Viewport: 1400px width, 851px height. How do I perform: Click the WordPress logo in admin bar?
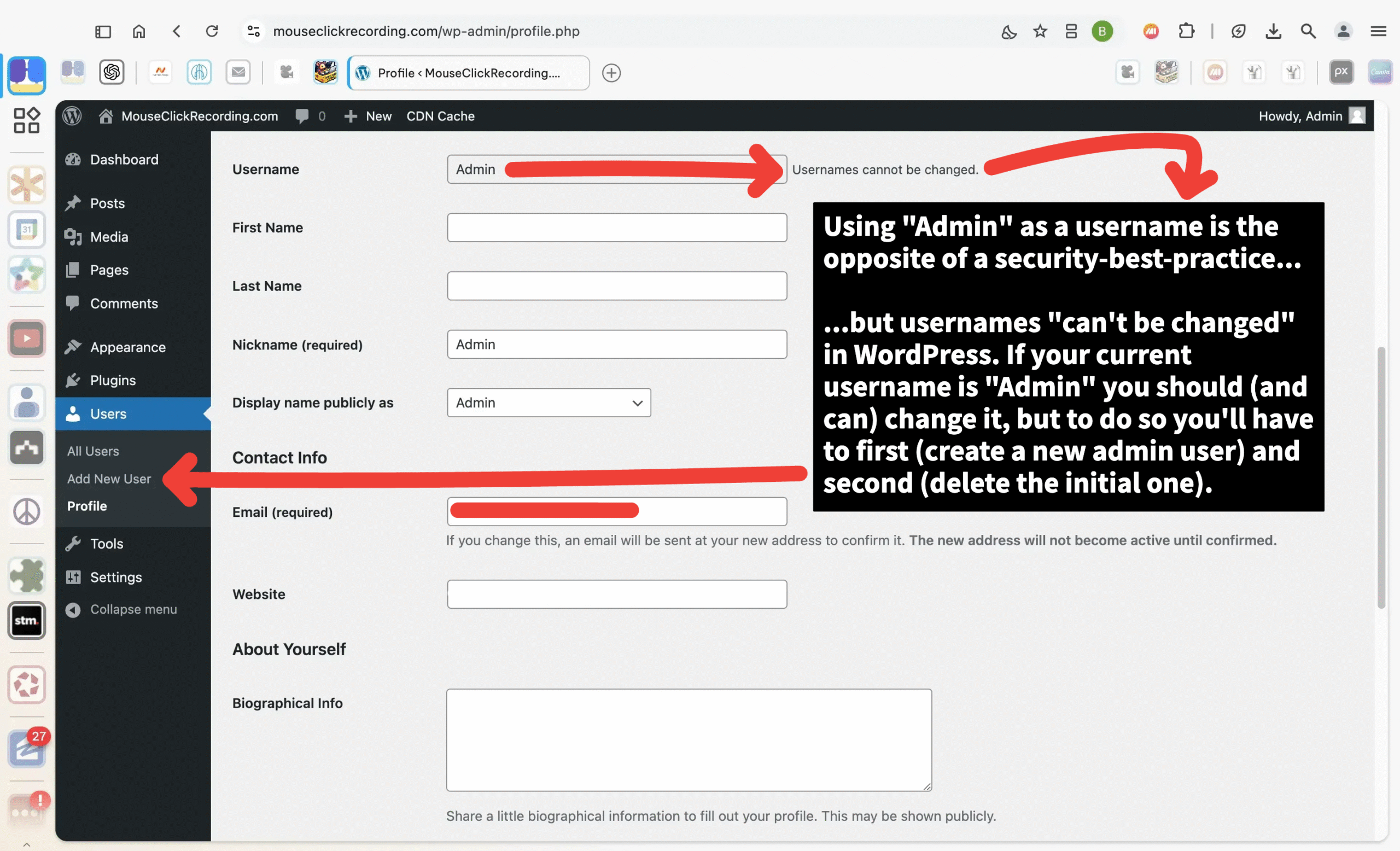click(72, 116)
